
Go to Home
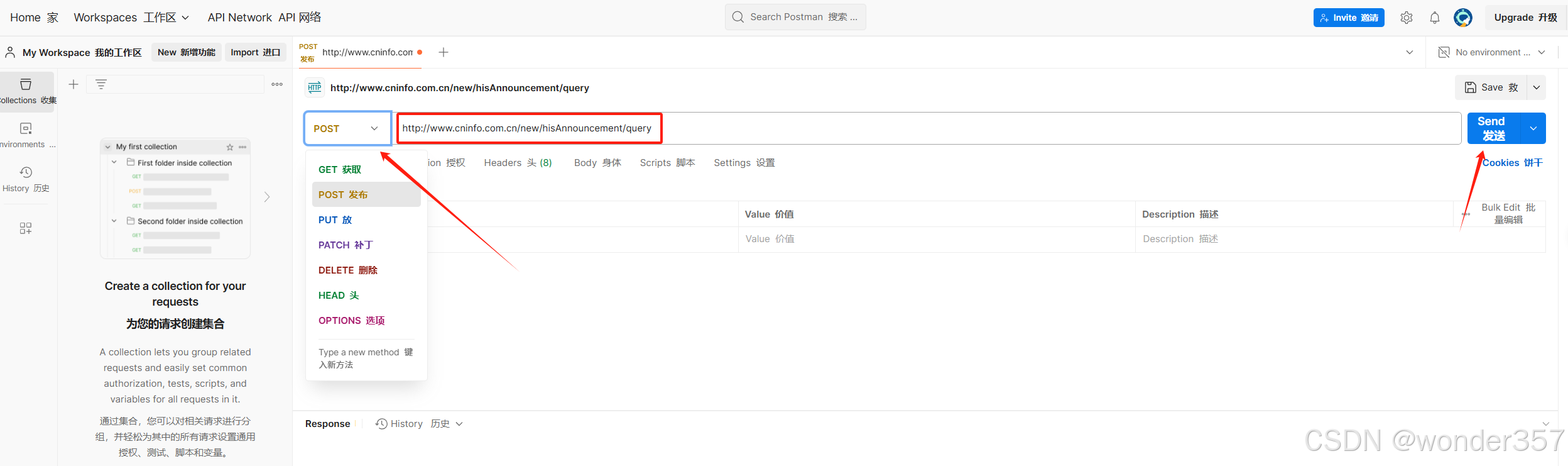click(35, 18)
